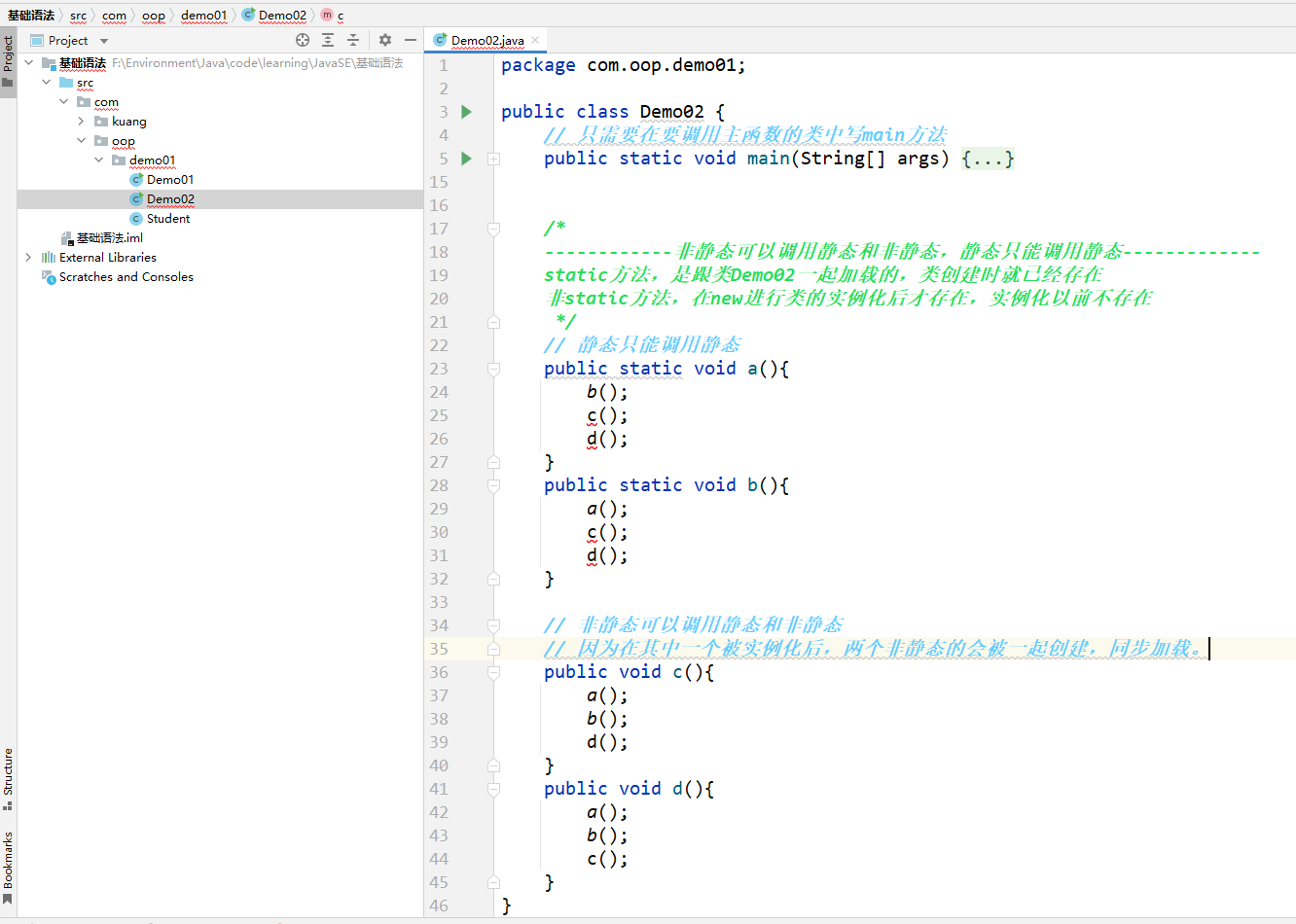Screen dimensions: 1296x924
Task: Run main method via gutter arrow on line 5
Action: (x=467, y=159)
